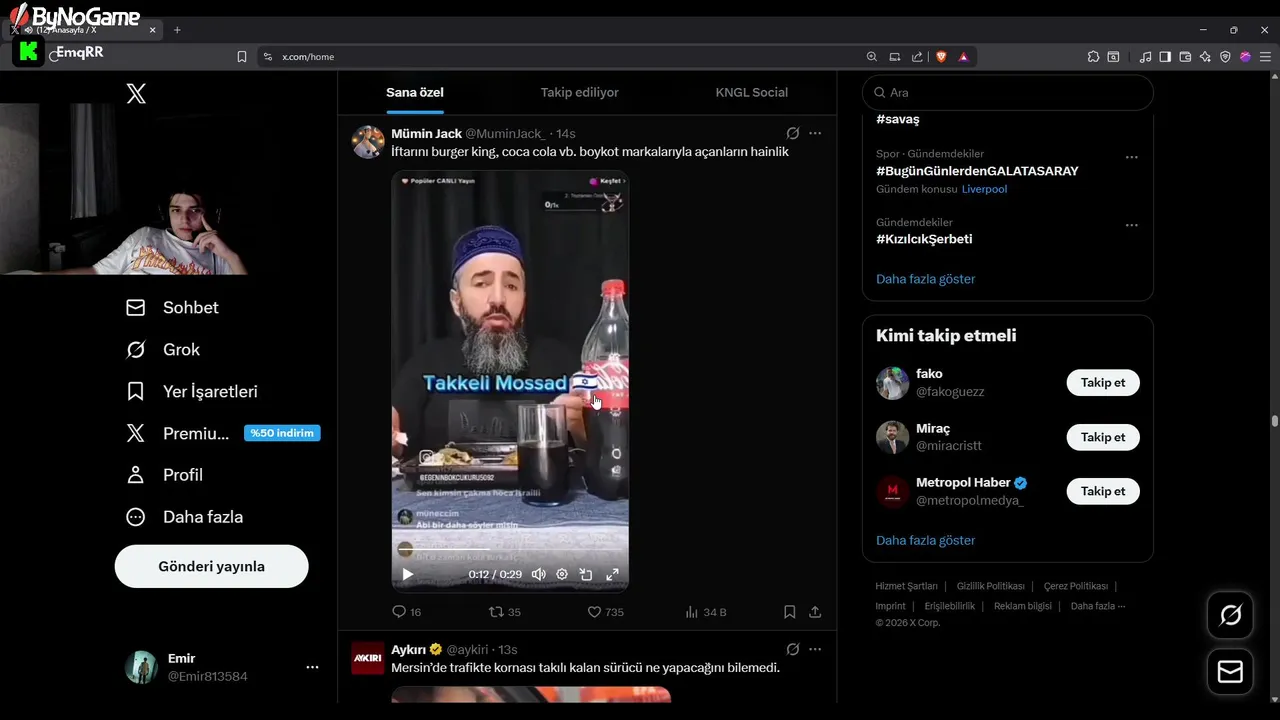1280x720 pixels.
Task: Click the Ara search field
Action: [x=1008, y=92]
